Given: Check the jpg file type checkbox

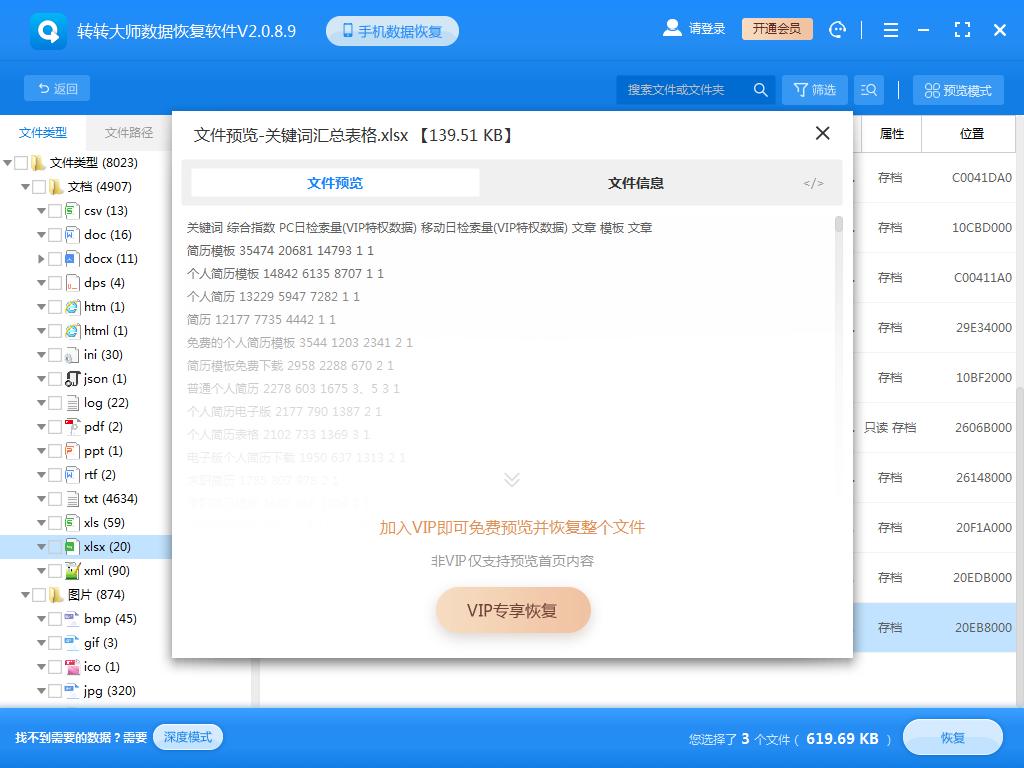Looking at the screenshot, I should [55, 690].
